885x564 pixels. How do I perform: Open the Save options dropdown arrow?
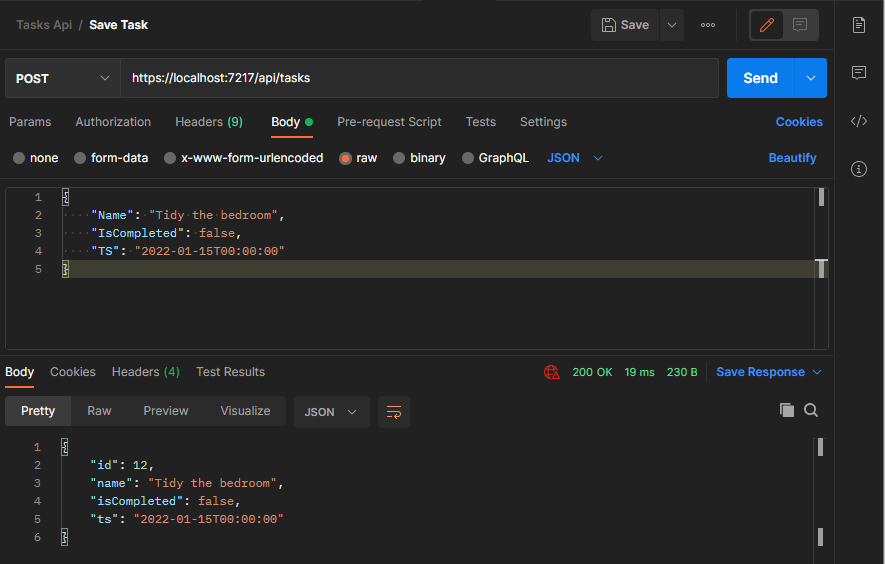click(x=672, y=25)
